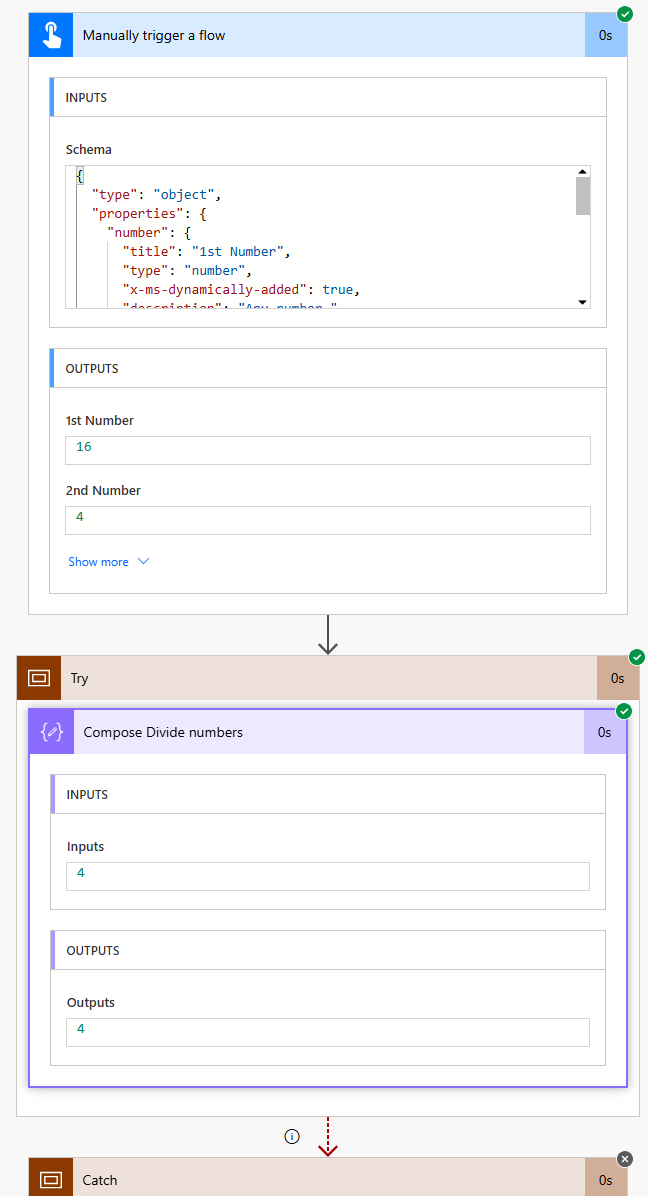
Task: Click the Compose card's green success checkmark
Action: click(x=625, y=711)
